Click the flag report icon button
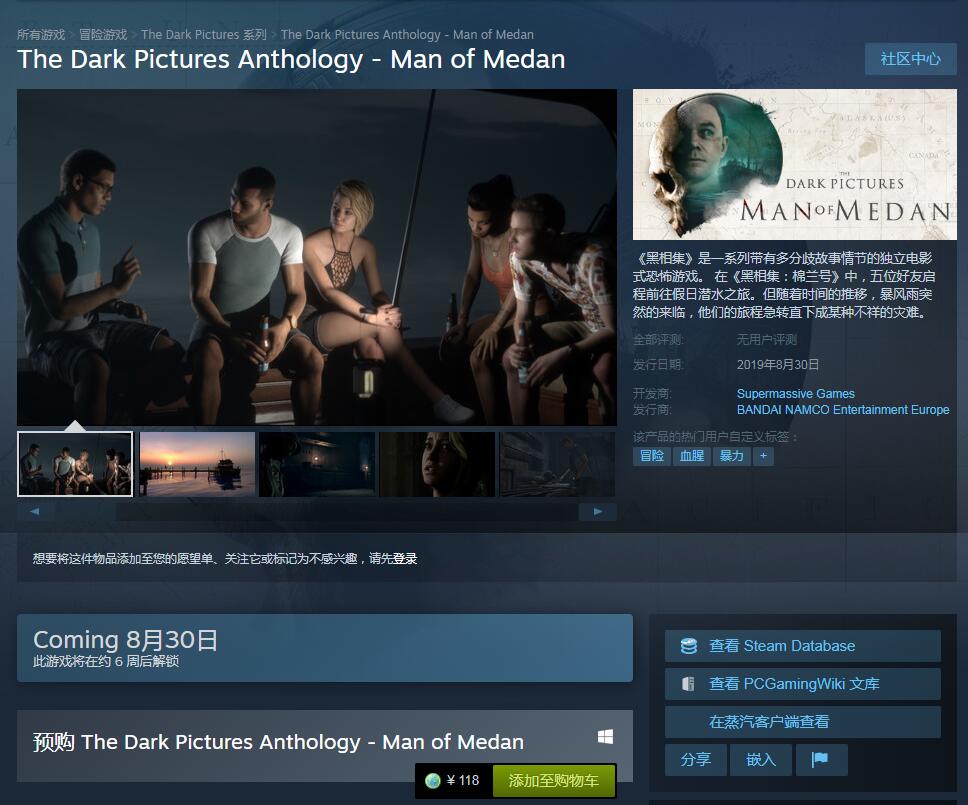The width and height of the screenshot is (968, 805). coord(821,759)
